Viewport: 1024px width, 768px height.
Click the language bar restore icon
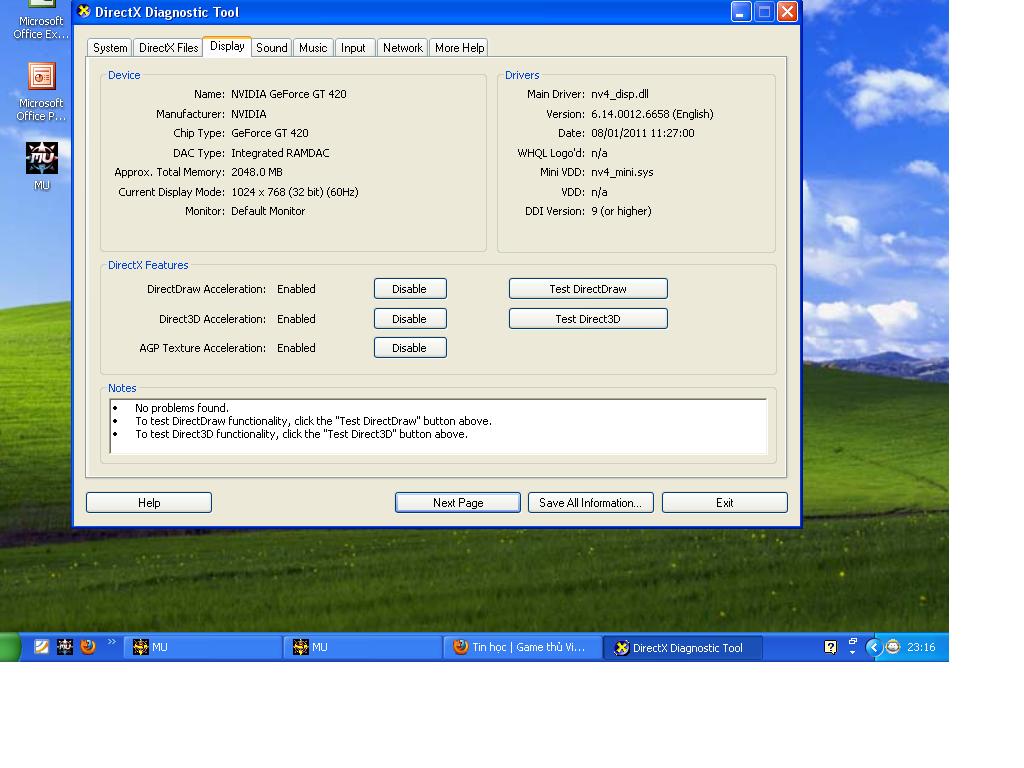coord(853,641)
